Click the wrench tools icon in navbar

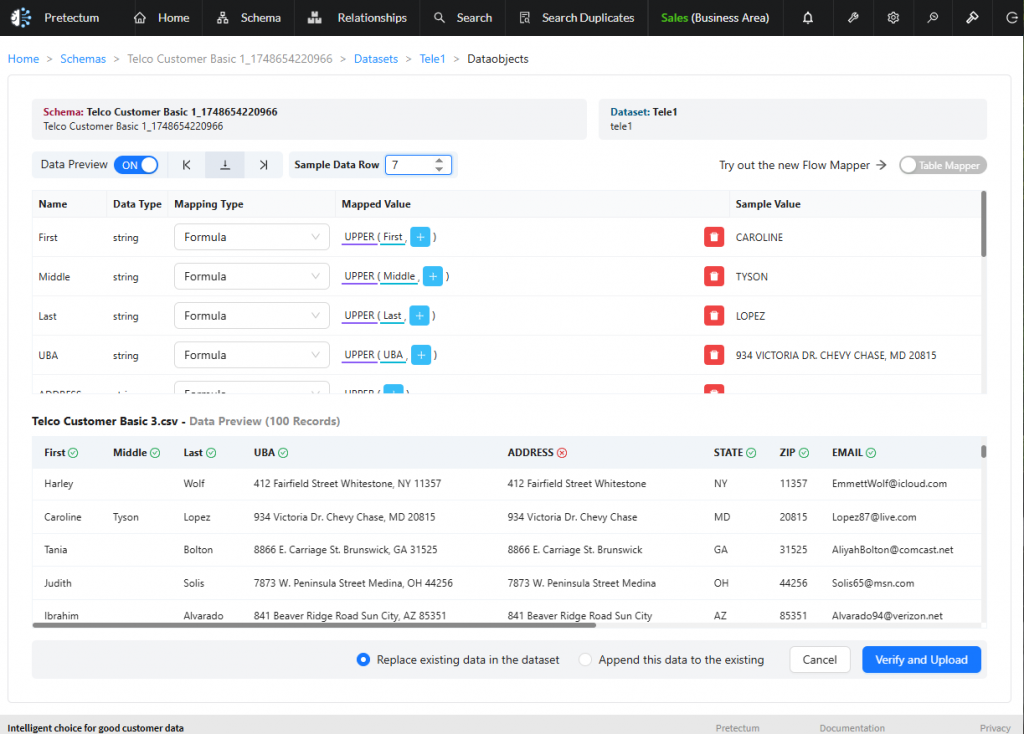pos(853,18)
